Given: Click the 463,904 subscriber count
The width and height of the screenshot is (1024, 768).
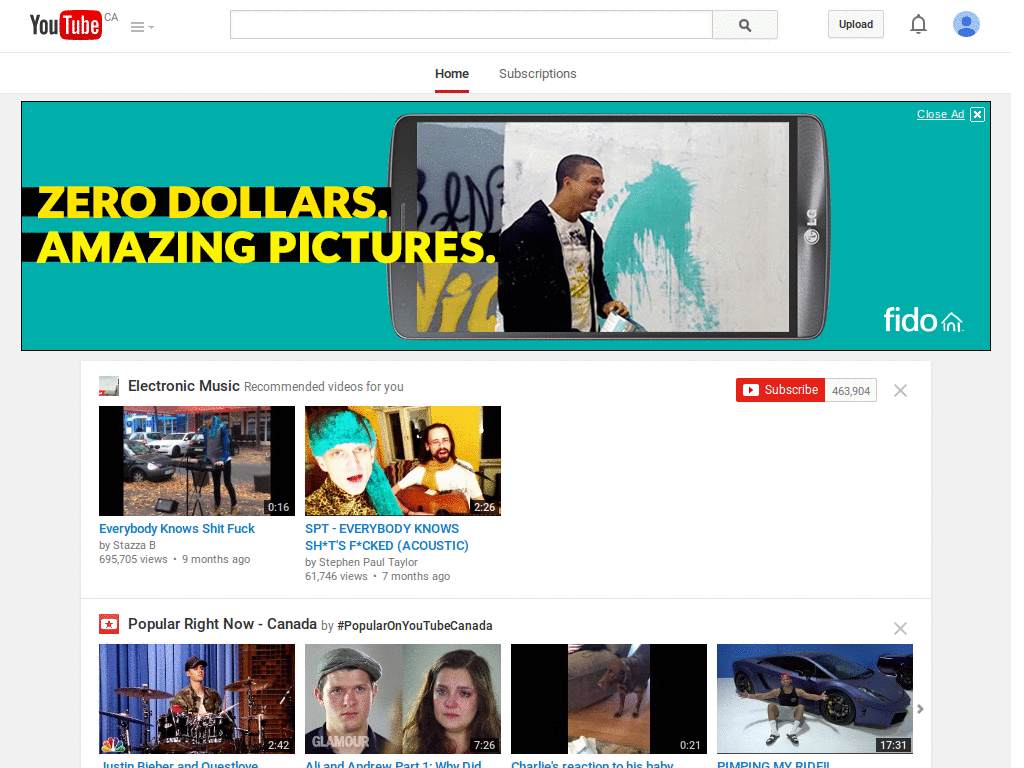Looking at the screenshot, I should tap(851, 391).
